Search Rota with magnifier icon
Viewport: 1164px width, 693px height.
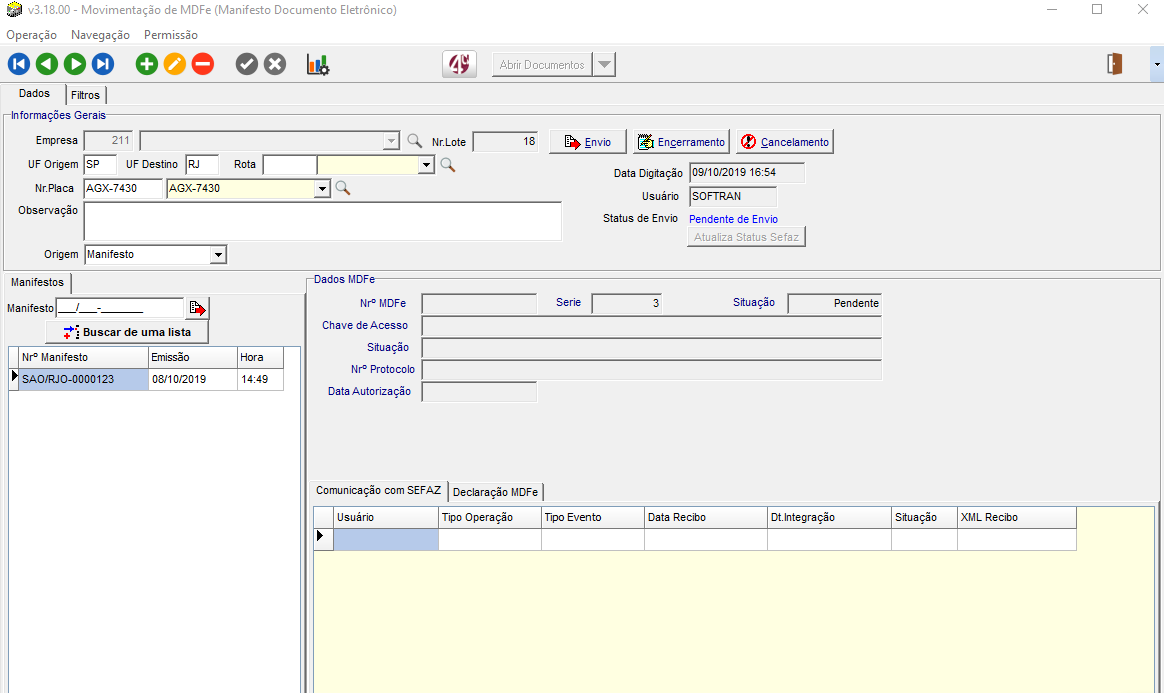(x=448, y=164)
